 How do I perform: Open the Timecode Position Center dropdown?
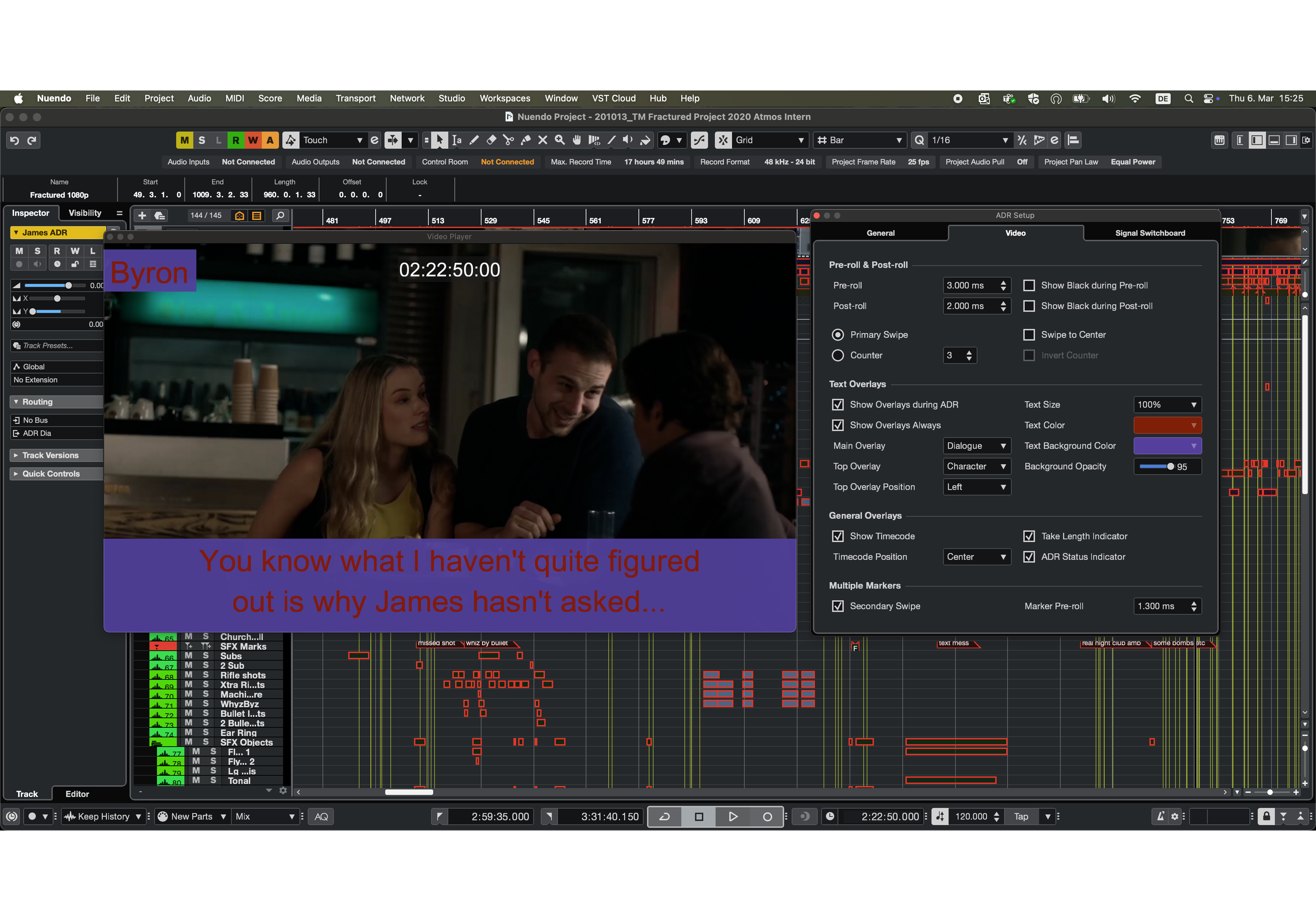[x=977, y=557]
